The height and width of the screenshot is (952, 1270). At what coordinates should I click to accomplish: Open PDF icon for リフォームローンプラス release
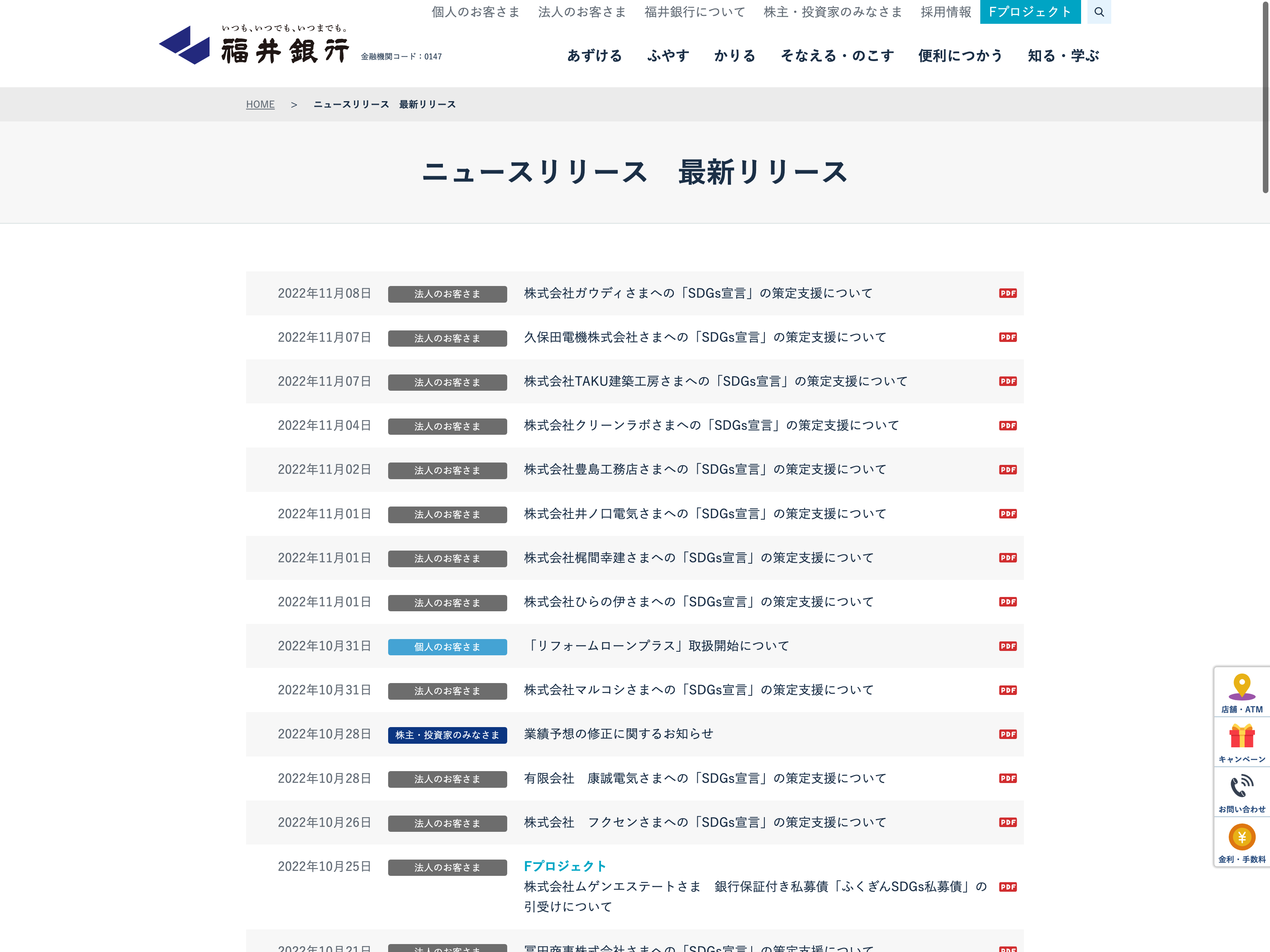1008,646
